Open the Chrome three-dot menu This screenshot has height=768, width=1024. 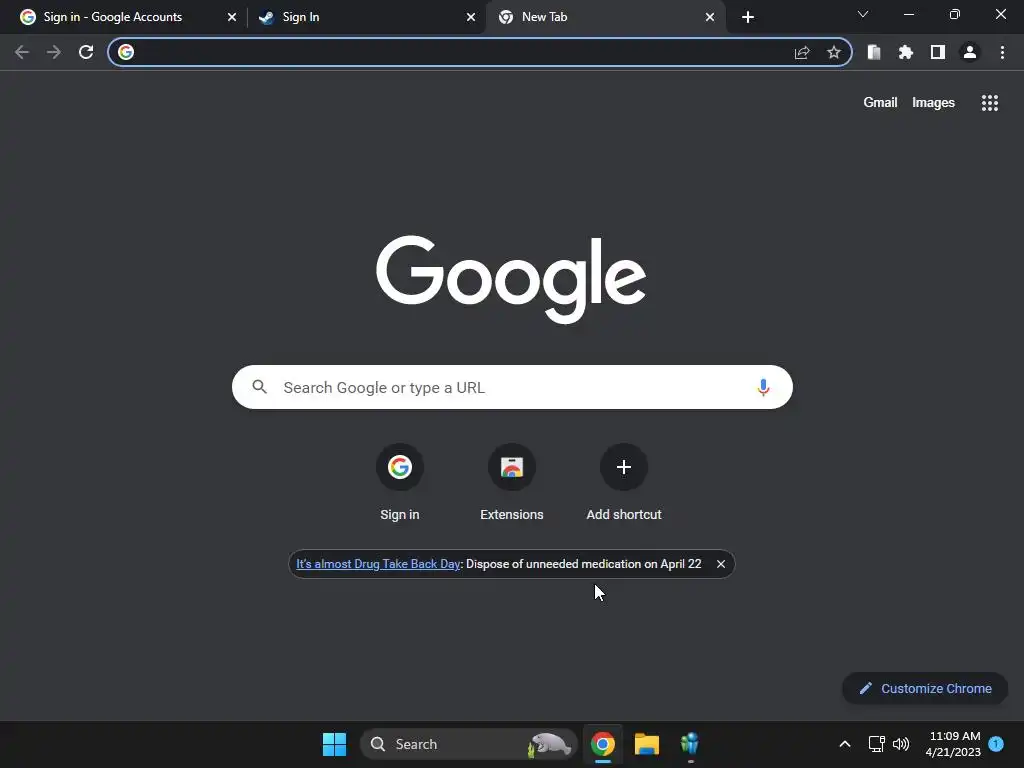(1002, 52)
